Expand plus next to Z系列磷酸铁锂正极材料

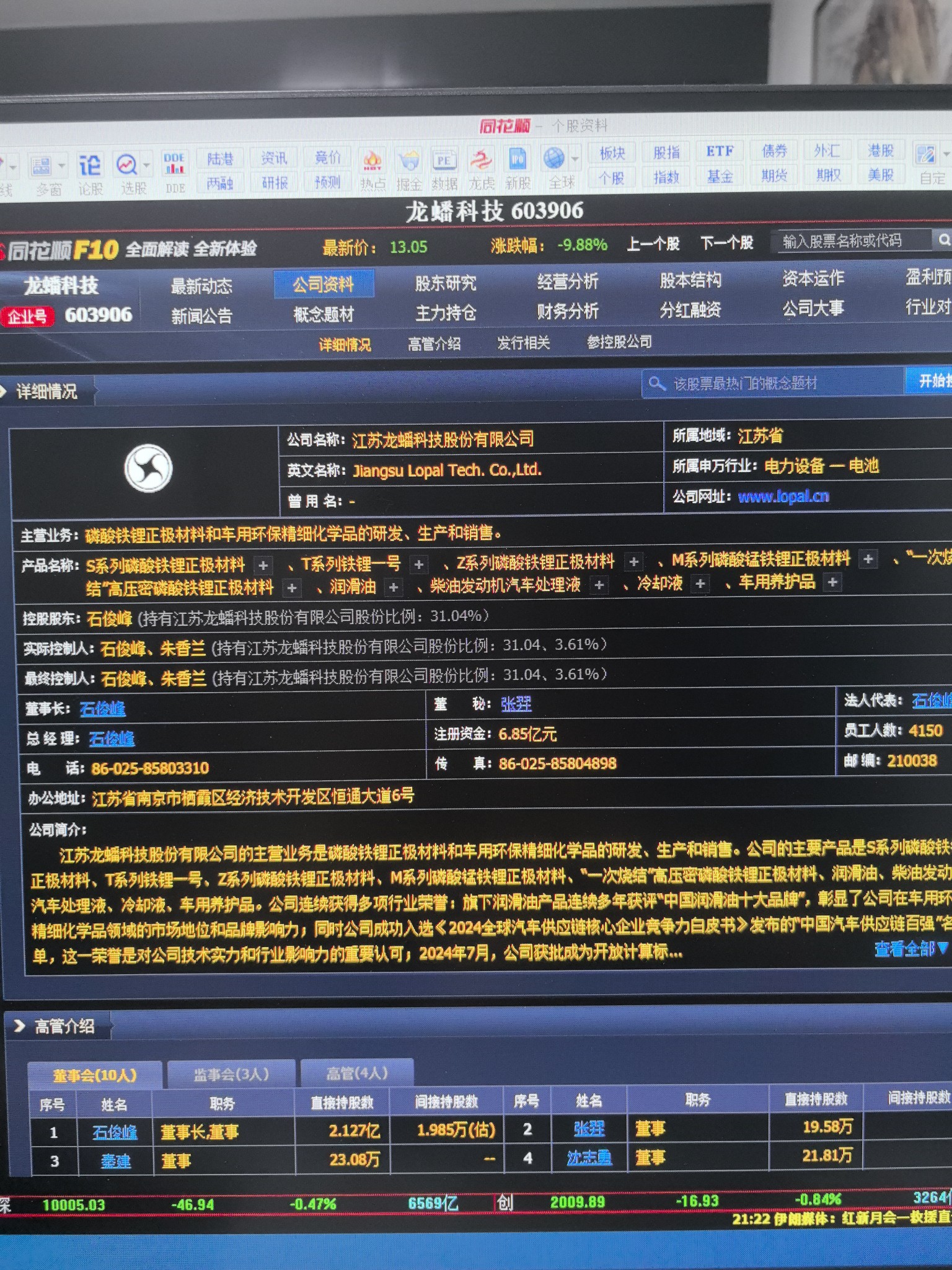click(633, 562)
